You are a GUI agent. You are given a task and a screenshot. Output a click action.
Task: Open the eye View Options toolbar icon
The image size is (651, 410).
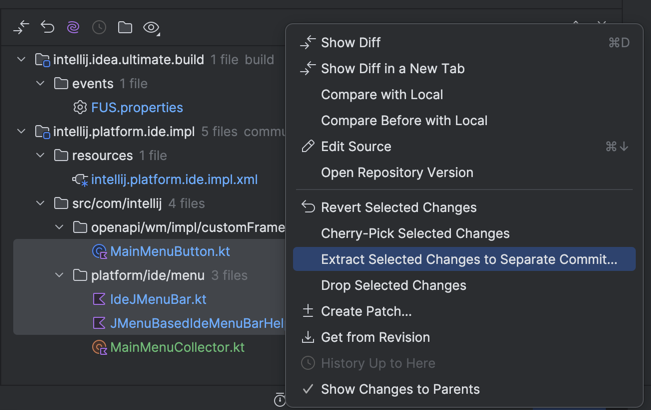(151, 28)
